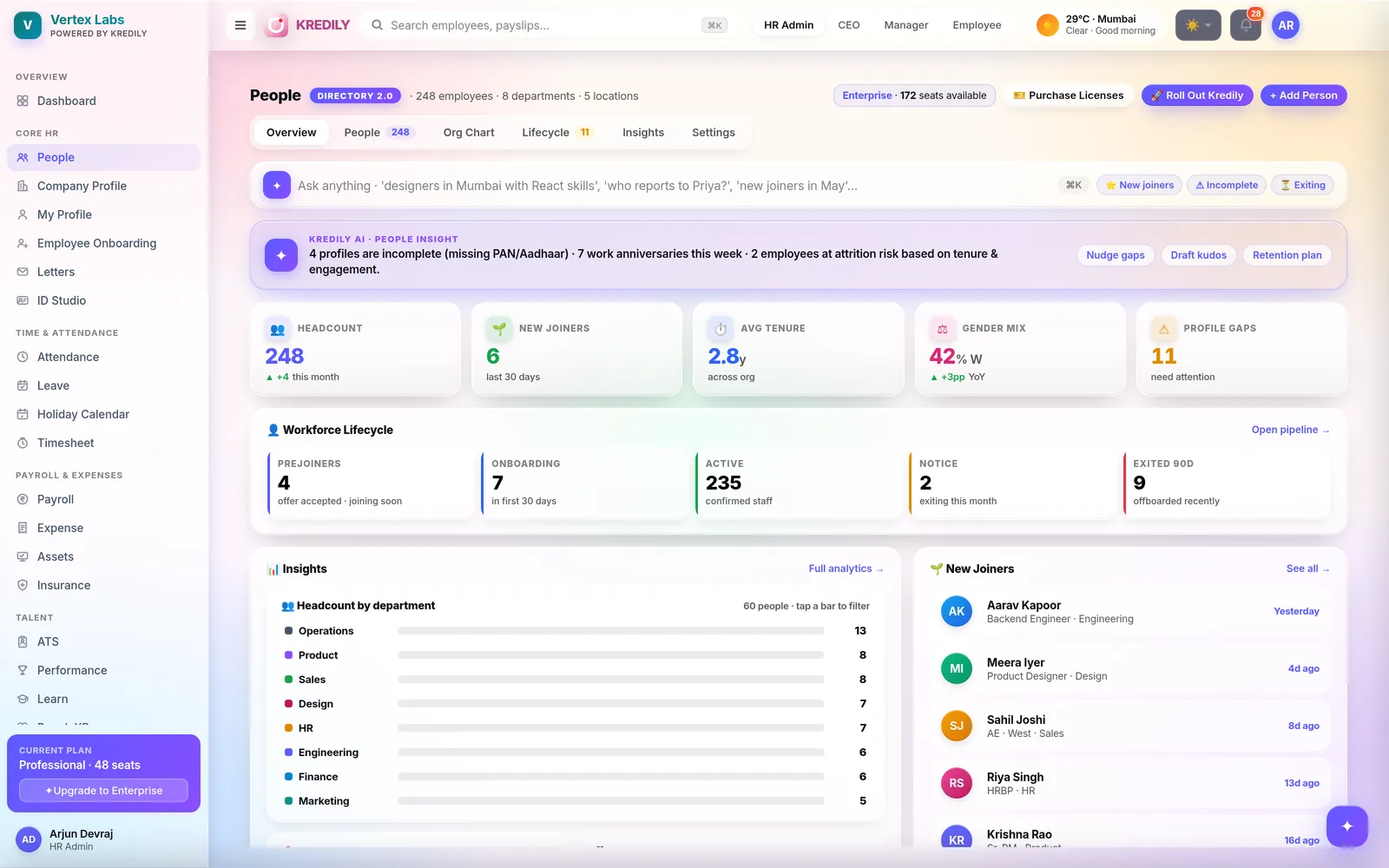Click the Timesheet icon
This screenshot has height=868, width=1389.
23,443
